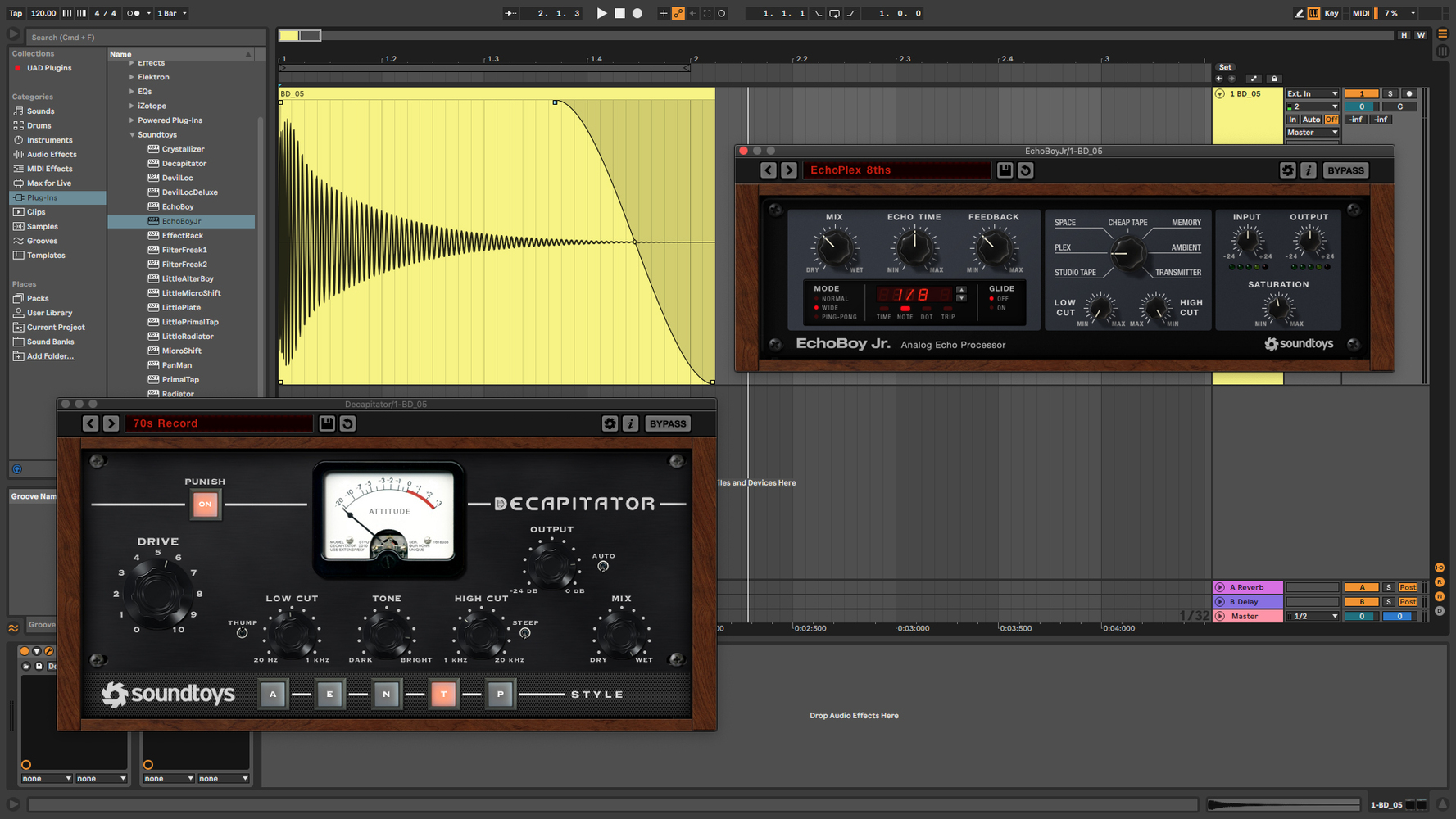Open the Master output routing dropdown
Image resolution: width=1456 pixels, height=819 pixels.
[1312, 133]
